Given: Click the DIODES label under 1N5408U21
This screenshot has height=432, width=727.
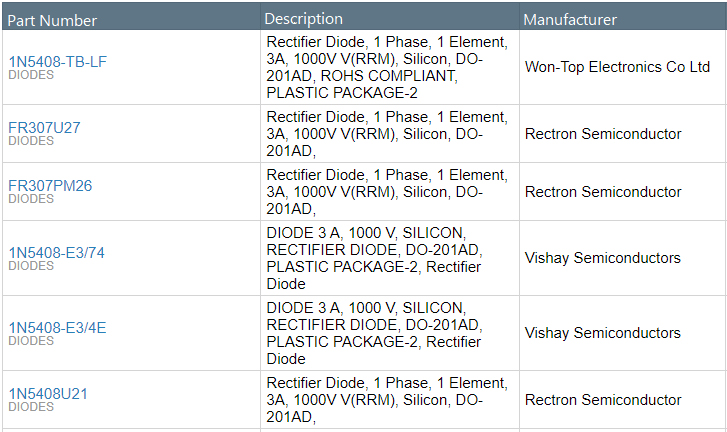Looking at the screenshot, I should point(31,407).
